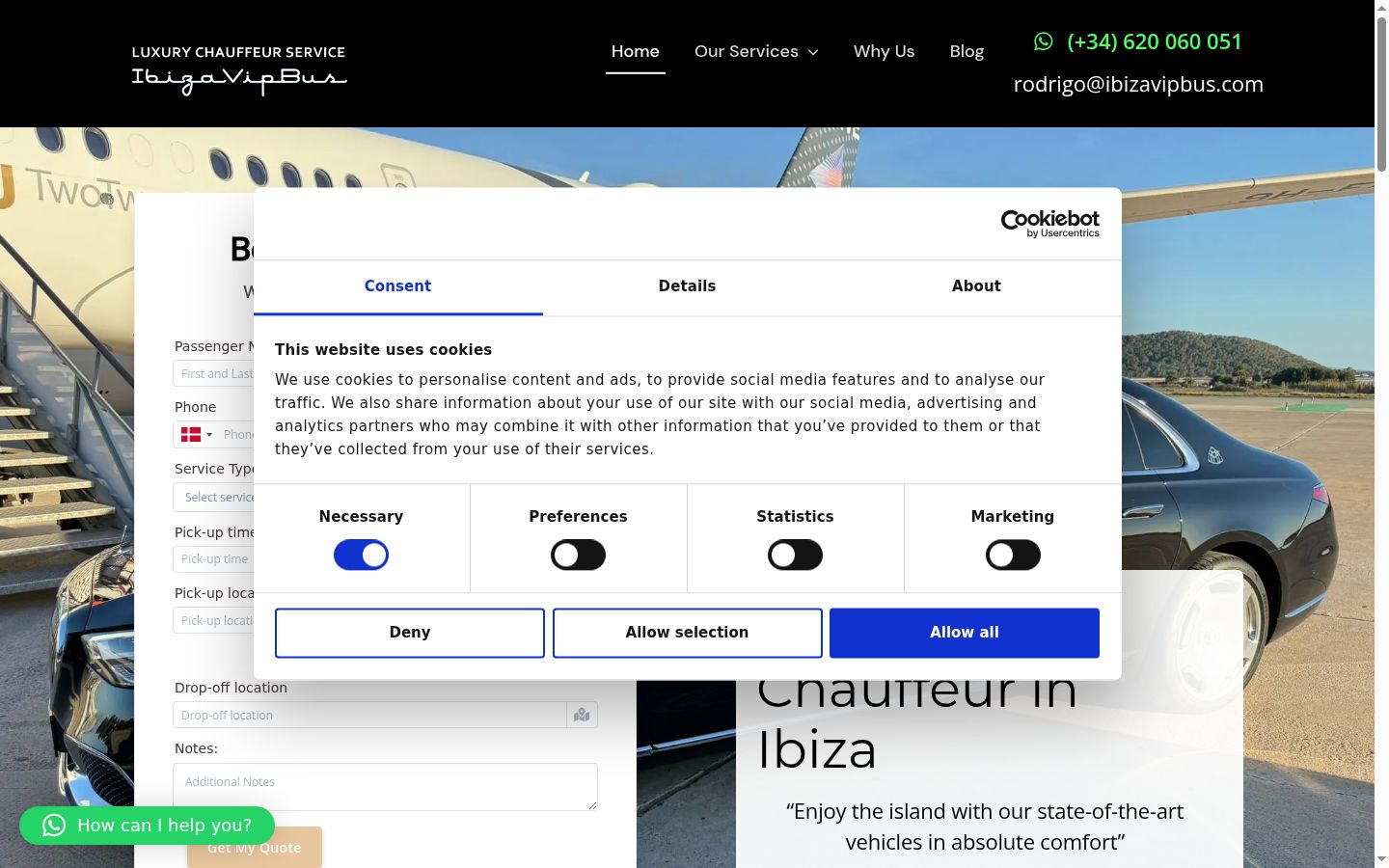
Task: Click the Passenger name input field
Action: point(214,374)
